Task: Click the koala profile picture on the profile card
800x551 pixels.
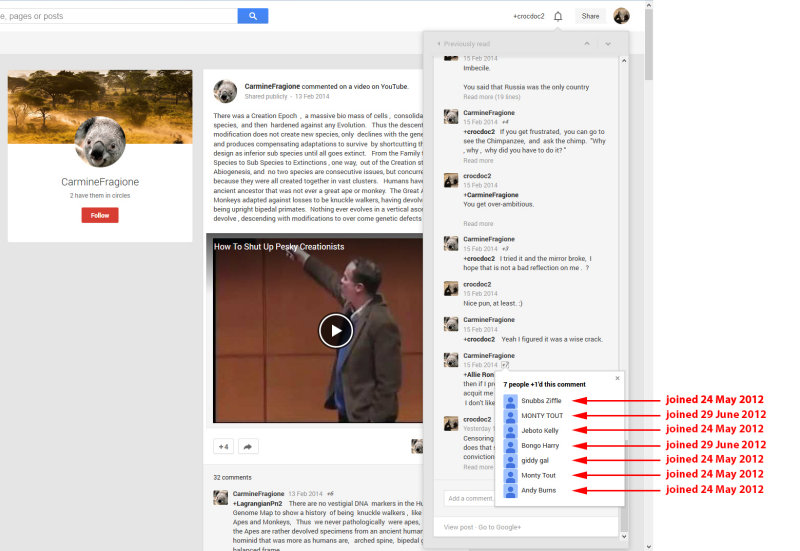Action: 100,141
